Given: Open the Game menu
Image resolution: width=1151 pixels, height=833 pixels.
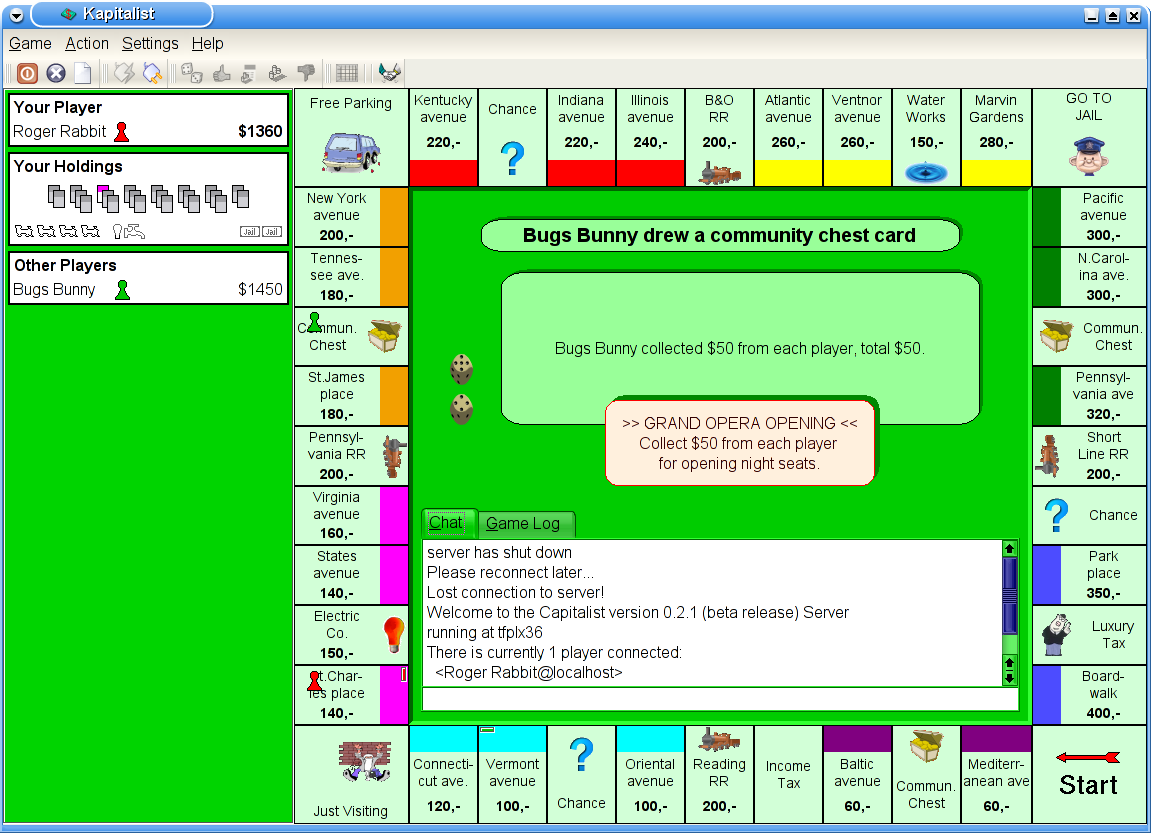Looking at the screenshot, I should 30,44.
